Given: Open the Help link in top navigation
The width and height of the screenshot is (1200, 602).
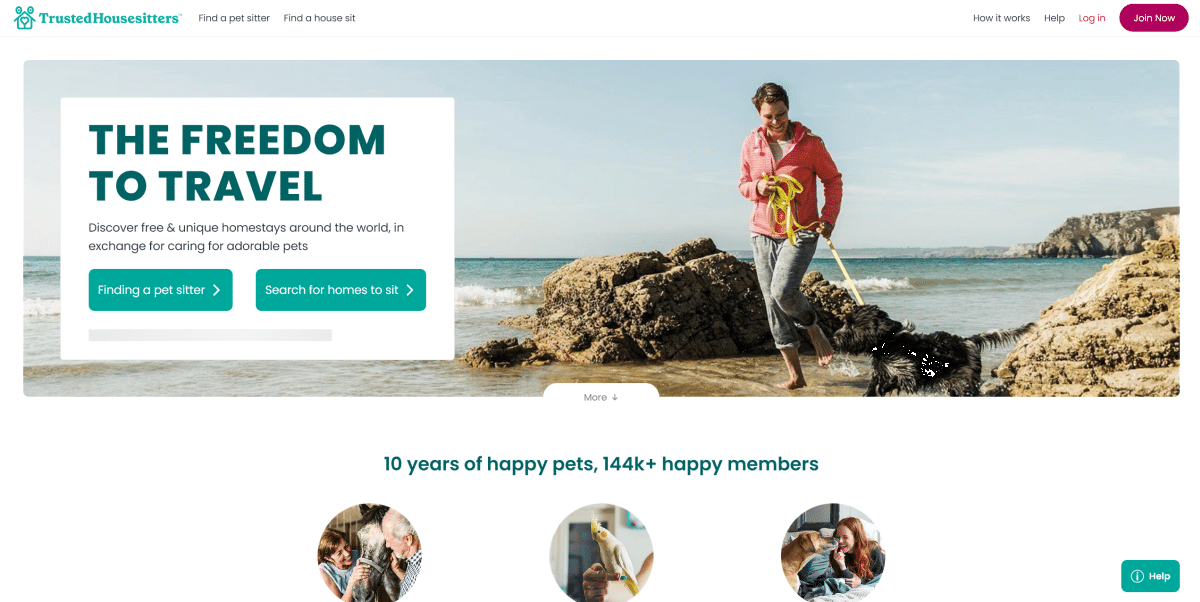Looking at the screenshot, I should tap(1054, 18).
